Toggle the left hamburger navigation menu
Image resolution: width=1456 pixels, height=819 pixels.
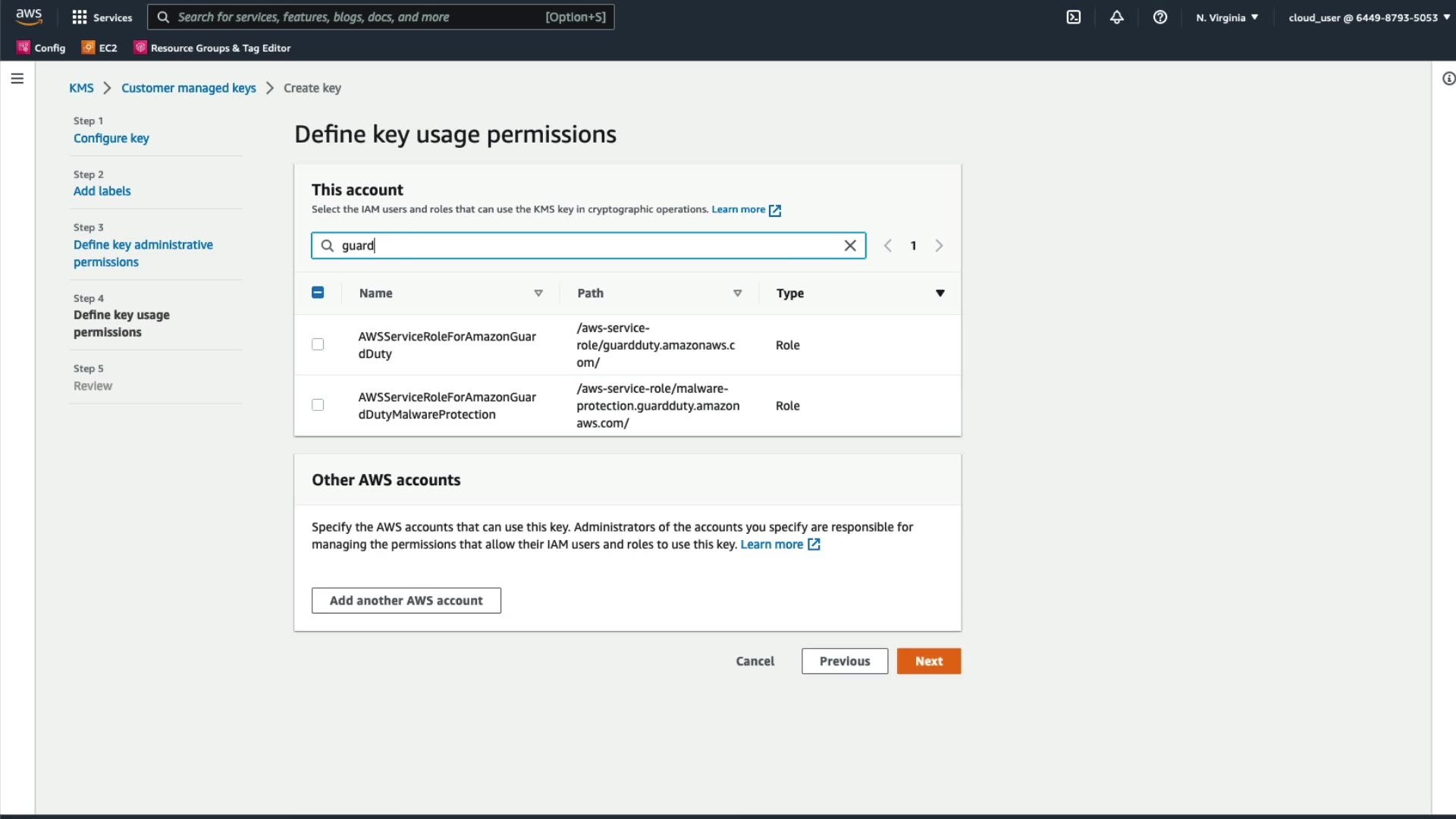(x=17, y=79)
